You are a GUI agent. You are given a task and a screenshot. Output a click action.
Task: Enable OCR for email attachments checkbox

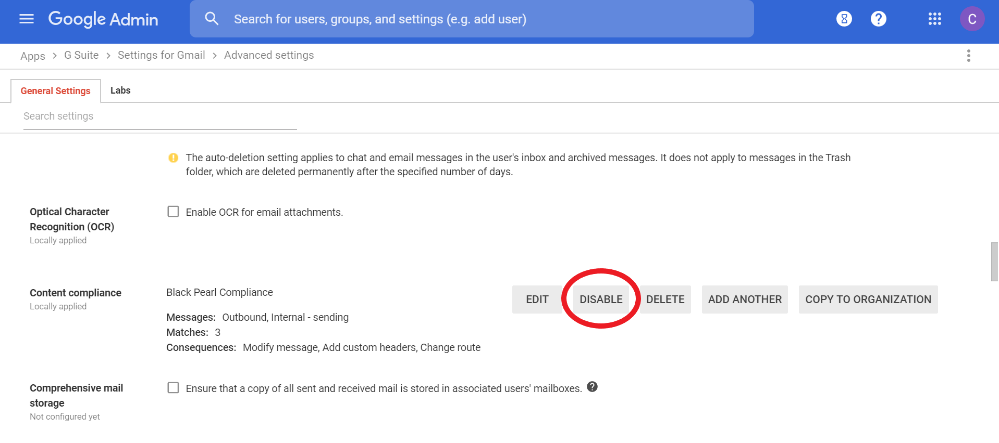click(x=173, y=212)
